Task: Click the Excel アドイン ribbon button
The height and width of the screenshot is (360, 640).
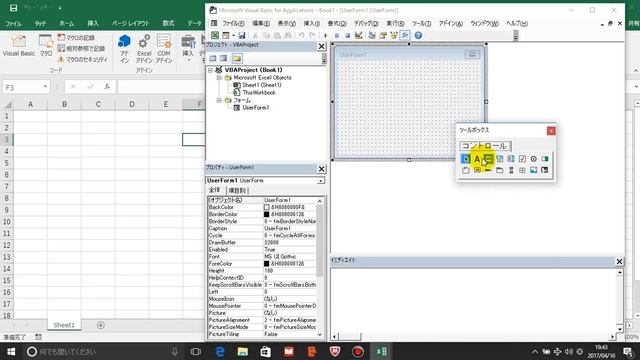Action: (144, 49)
